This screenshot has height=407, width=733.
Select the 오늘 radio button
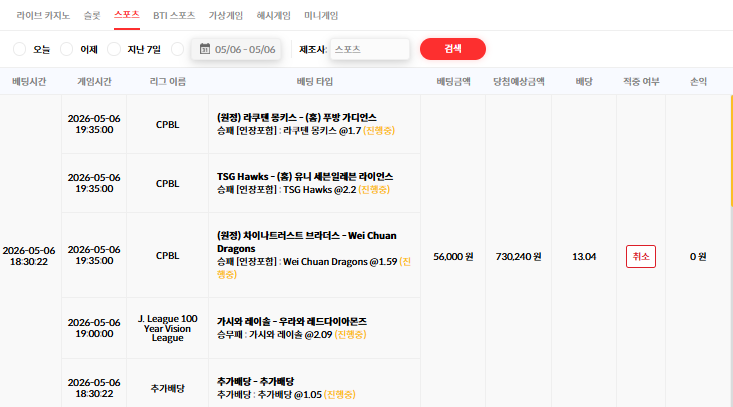pos(20,49)
